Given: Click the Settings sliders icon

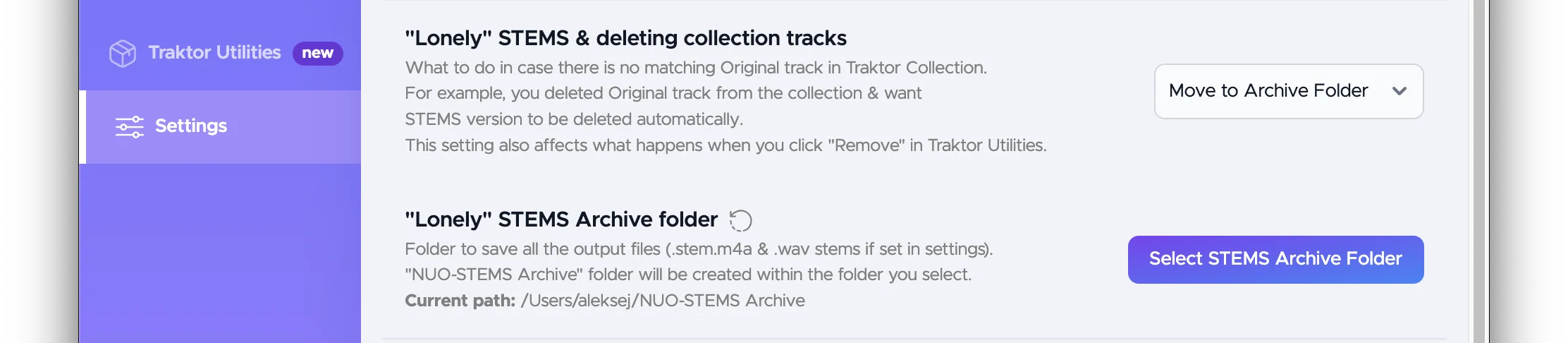Looking at the screenshot, I should tap(130, 127).
